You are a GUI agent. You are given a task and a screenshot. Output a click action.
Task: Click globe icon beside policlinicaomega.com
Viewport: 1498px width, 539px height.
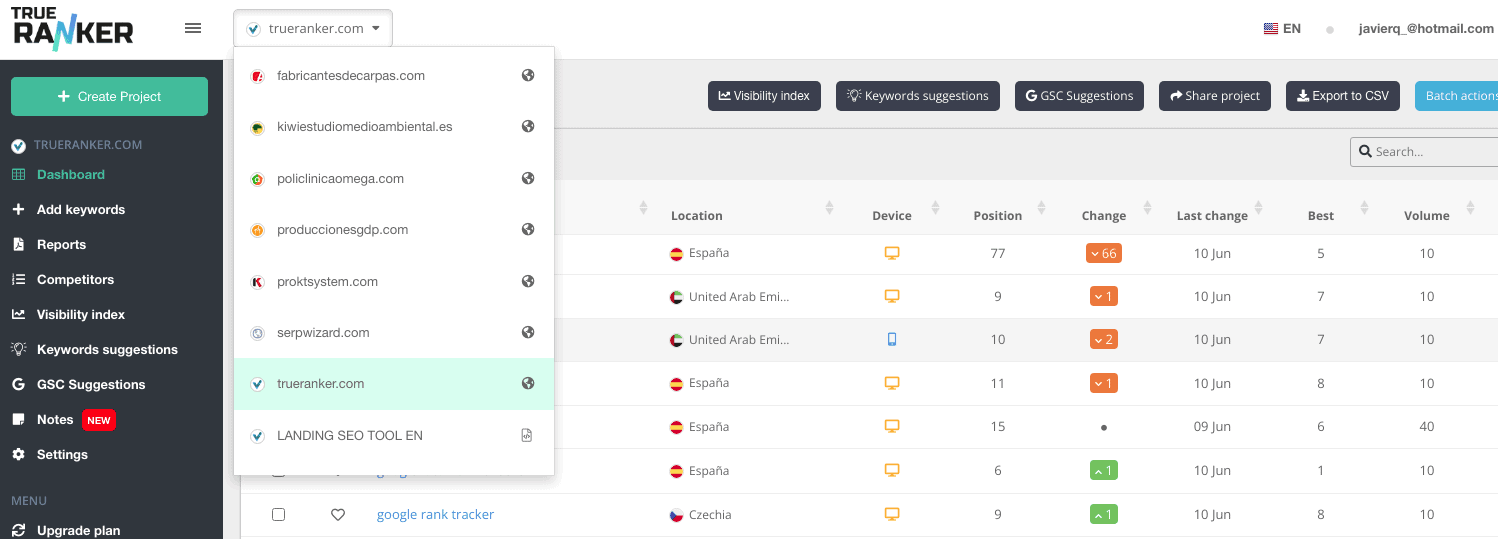click(528, 179)
